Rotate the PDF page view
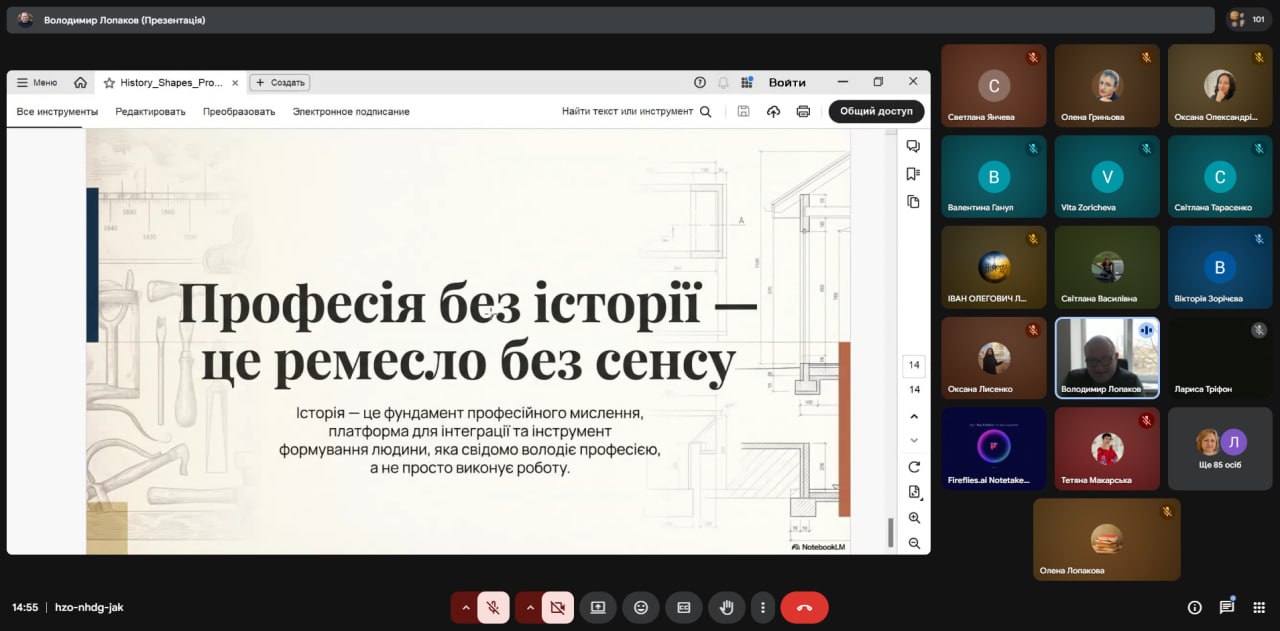Screen dimensions: 1280x631 tap(914, 467)
